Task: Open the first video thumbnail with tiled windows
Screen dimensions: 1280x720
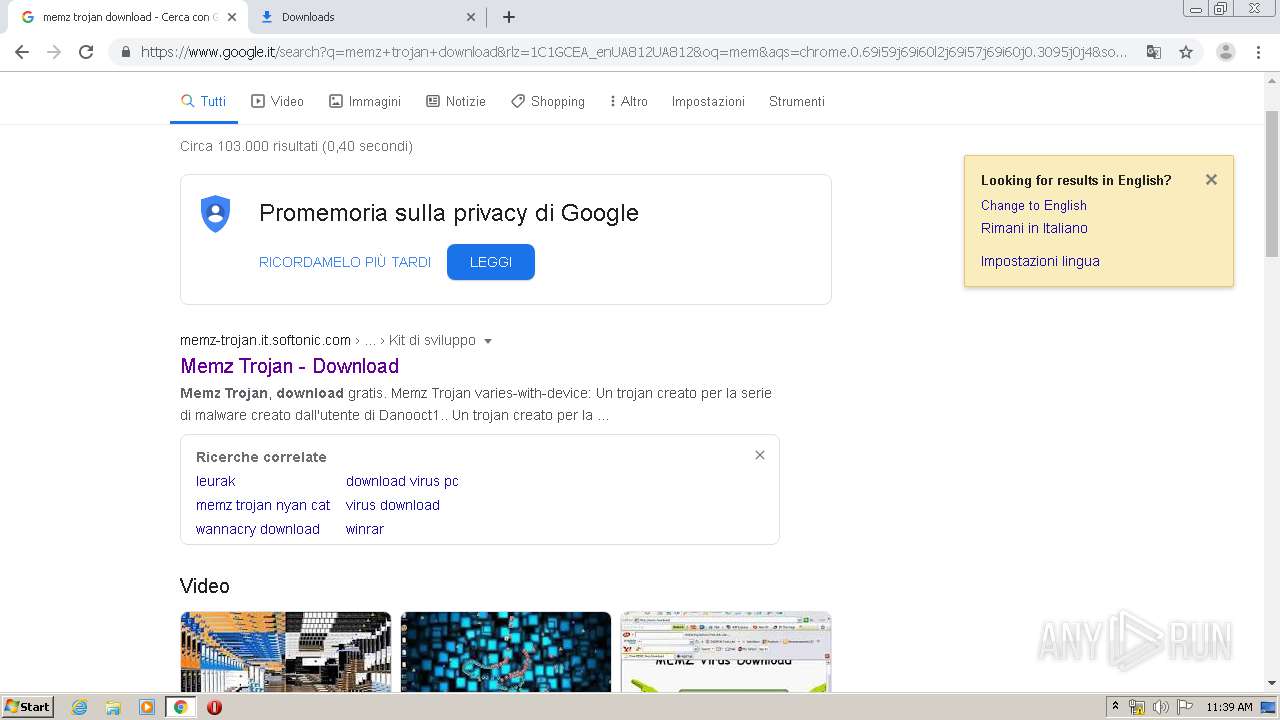Action: click(285, 651)
